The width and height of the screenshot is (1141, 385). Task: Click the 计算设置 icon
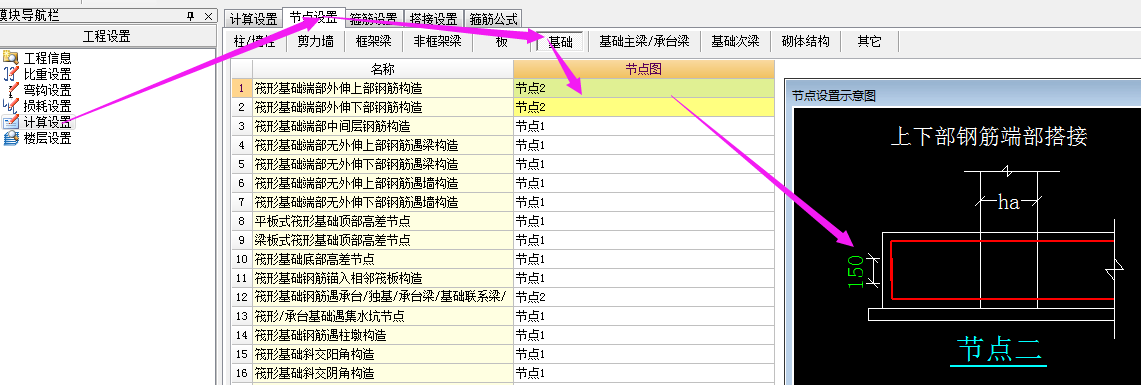click(11, 122)
